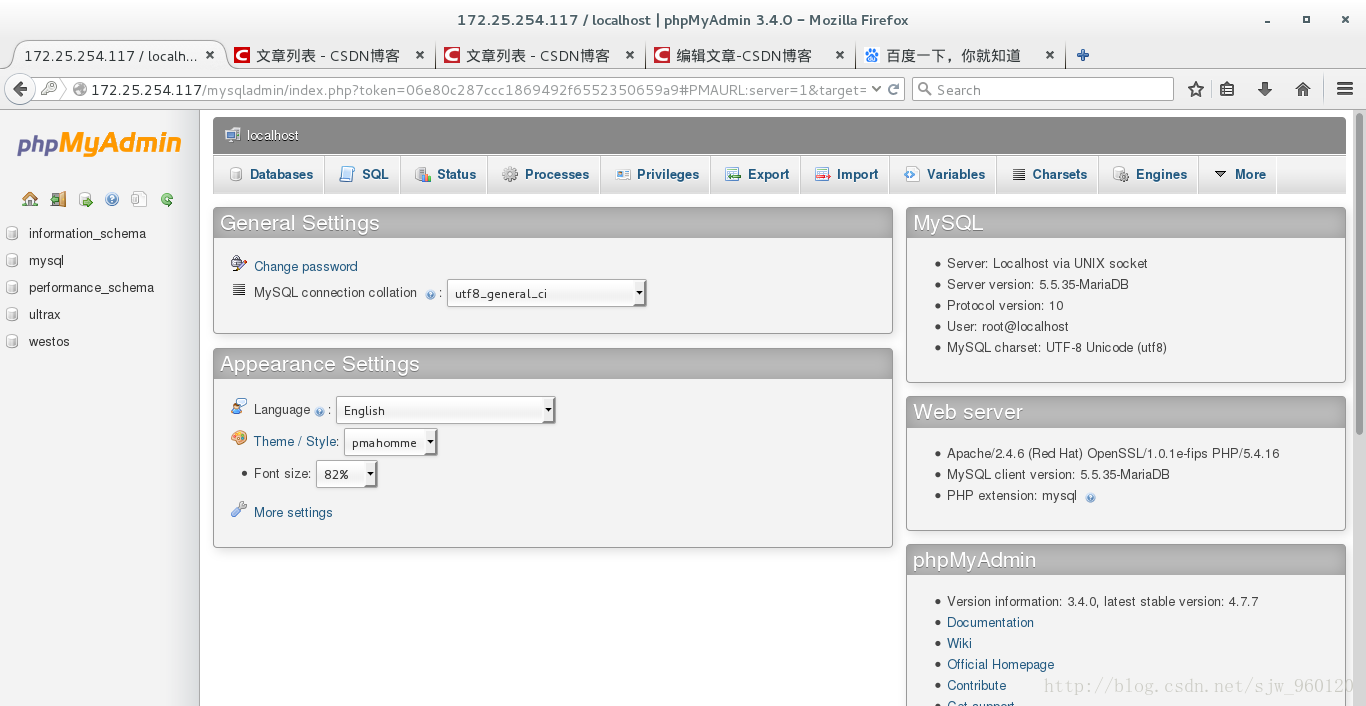Bookmark this page with star icon
The height and width of the screenshot is (706, 1366).
(x=1196, y=90)
